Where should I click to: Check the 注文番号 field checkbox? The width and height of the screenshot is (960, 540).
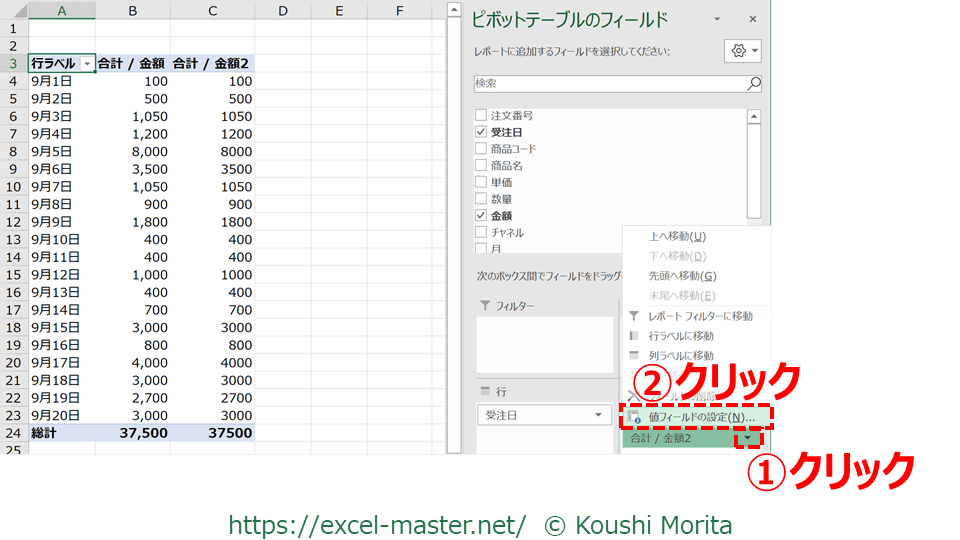pos(482,115)
